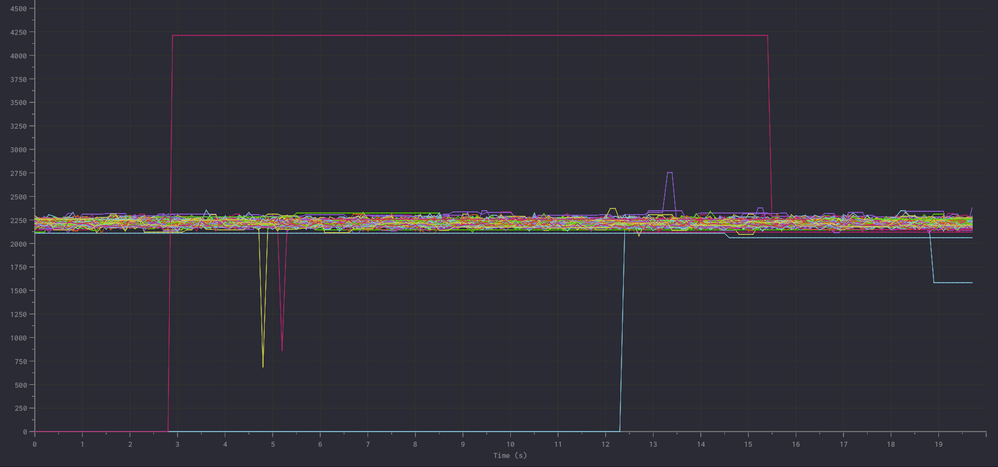Click time-axis tick label 14

tap(701, 443)
